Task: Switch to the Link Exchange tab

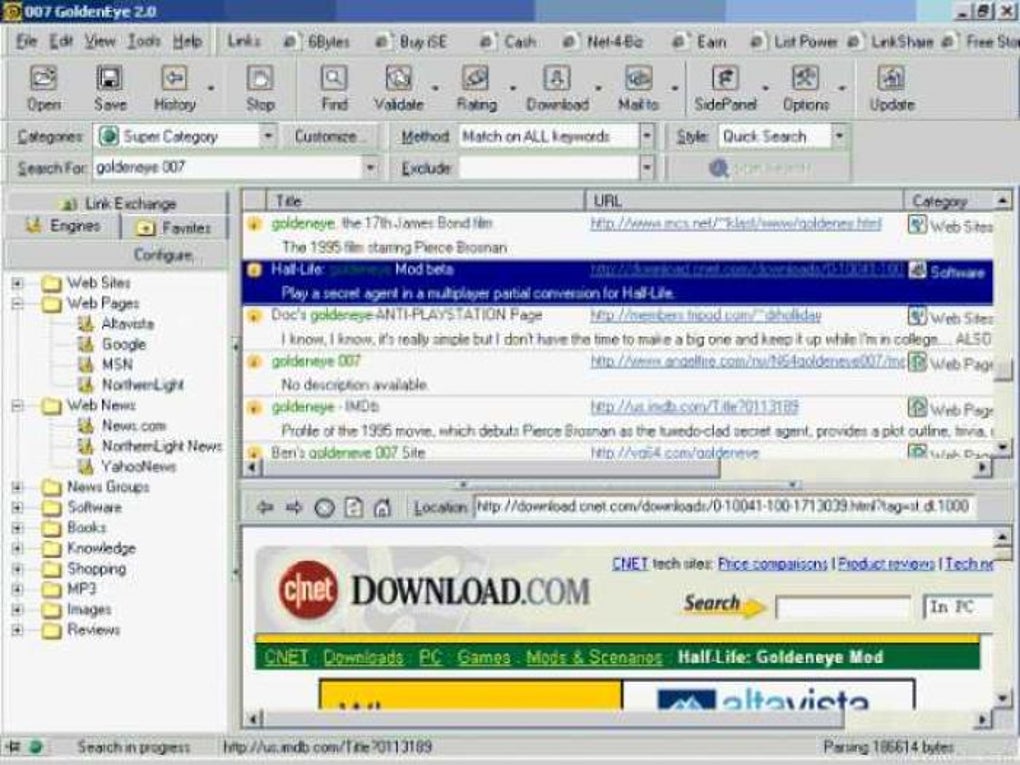Action: (120, 203)
